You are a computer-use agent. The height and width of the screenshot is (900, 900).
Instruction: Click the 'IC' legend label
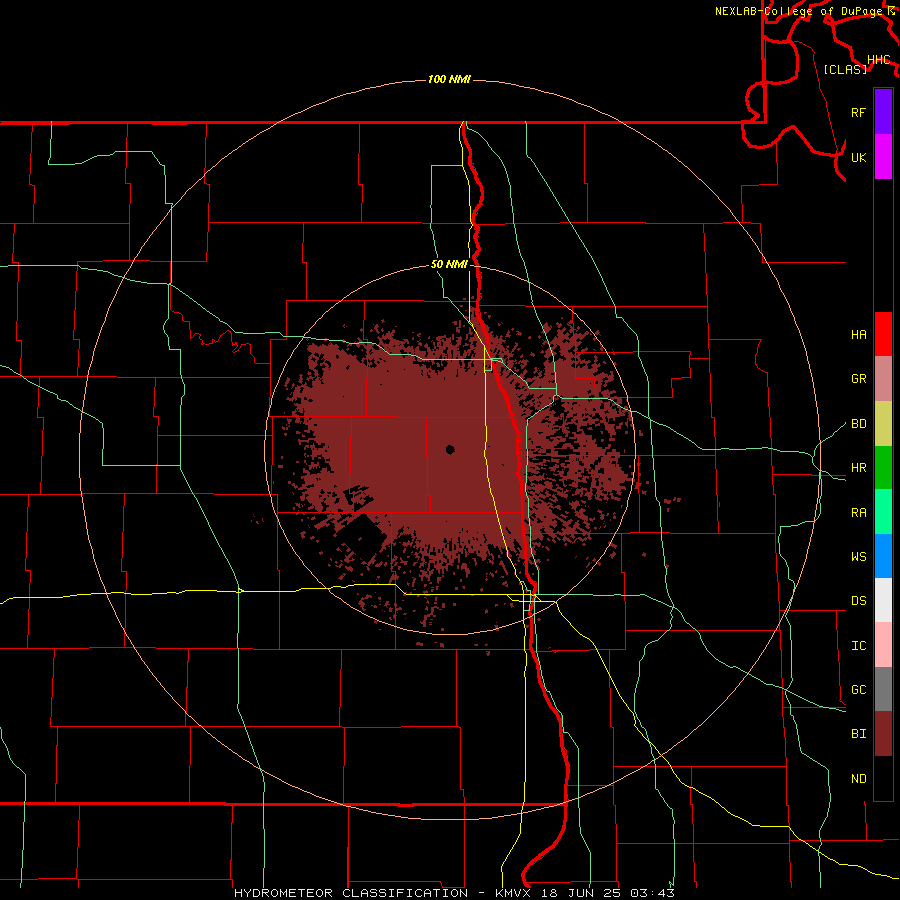[x=859, y=646]
